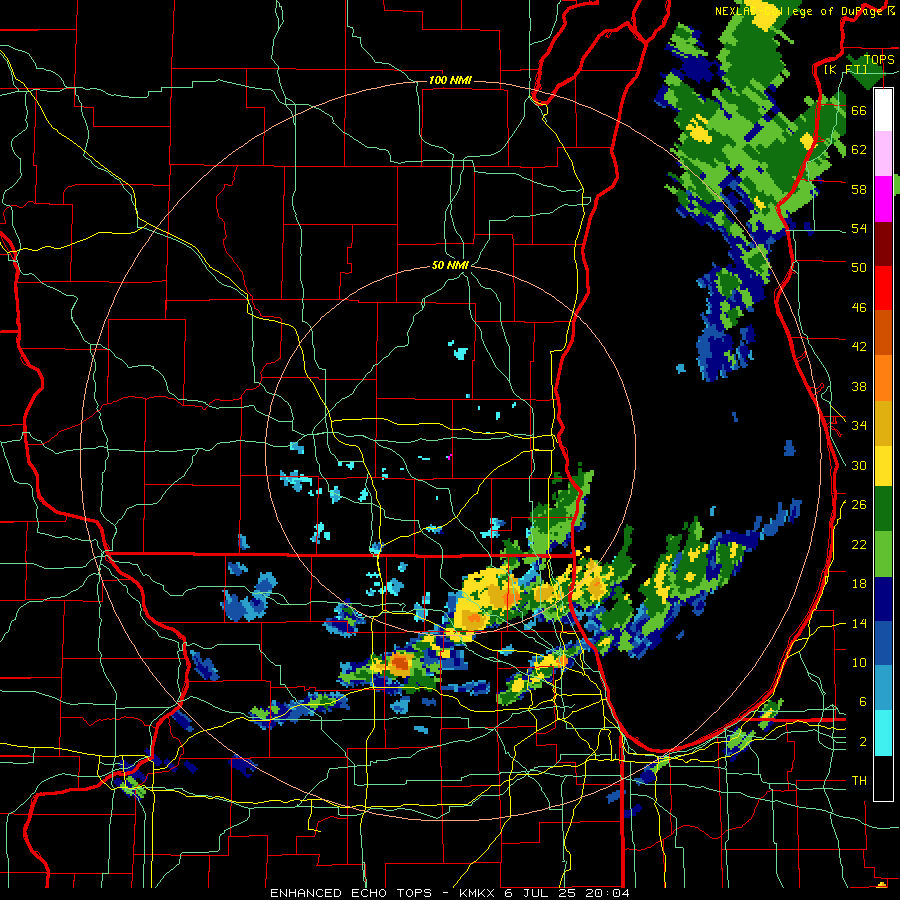900x900 pixels.
Task: Click legend value "18"
Action: pyautogui.click(x=859, y=584)
